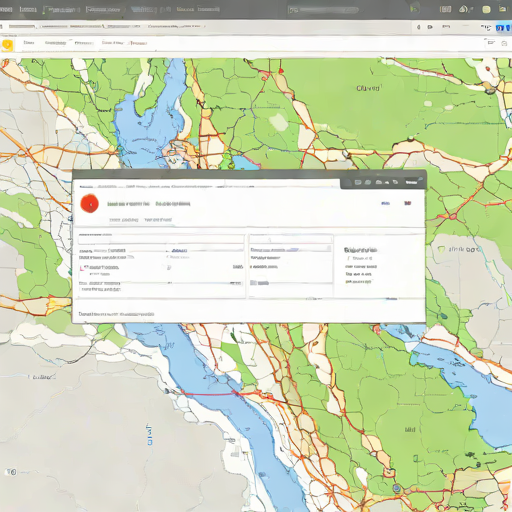Select the red map marker at the map's top edge
512x512 pixels.
point(281,71)
